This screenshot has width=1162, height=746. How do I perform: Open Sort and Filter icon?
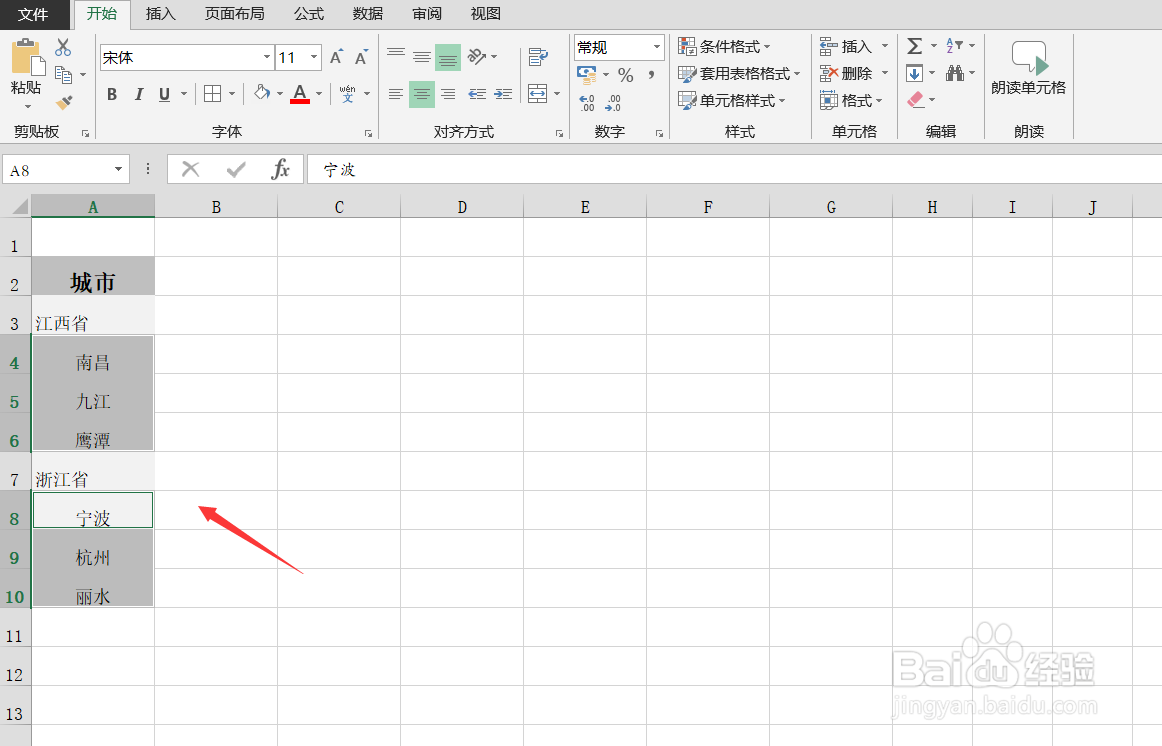[954, 46]
